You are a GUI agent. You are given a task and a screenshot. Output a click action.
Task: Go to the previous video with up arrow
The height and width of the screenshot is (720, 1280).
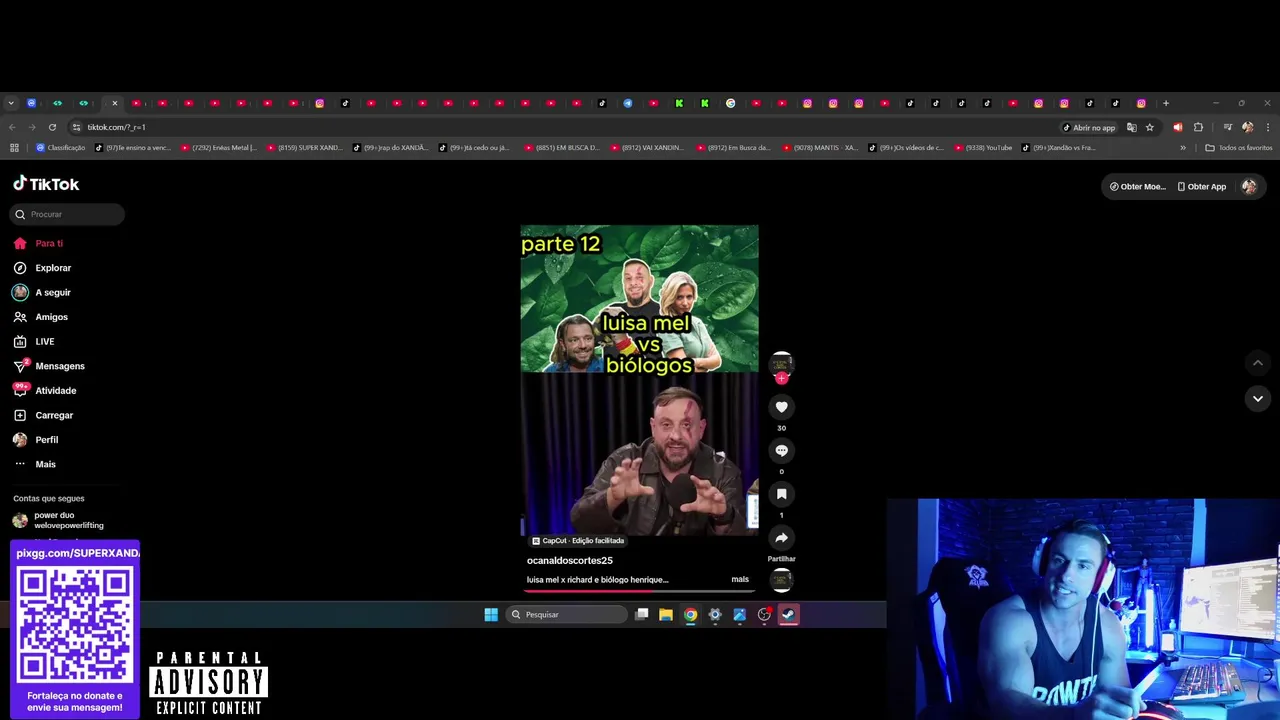1258,363
